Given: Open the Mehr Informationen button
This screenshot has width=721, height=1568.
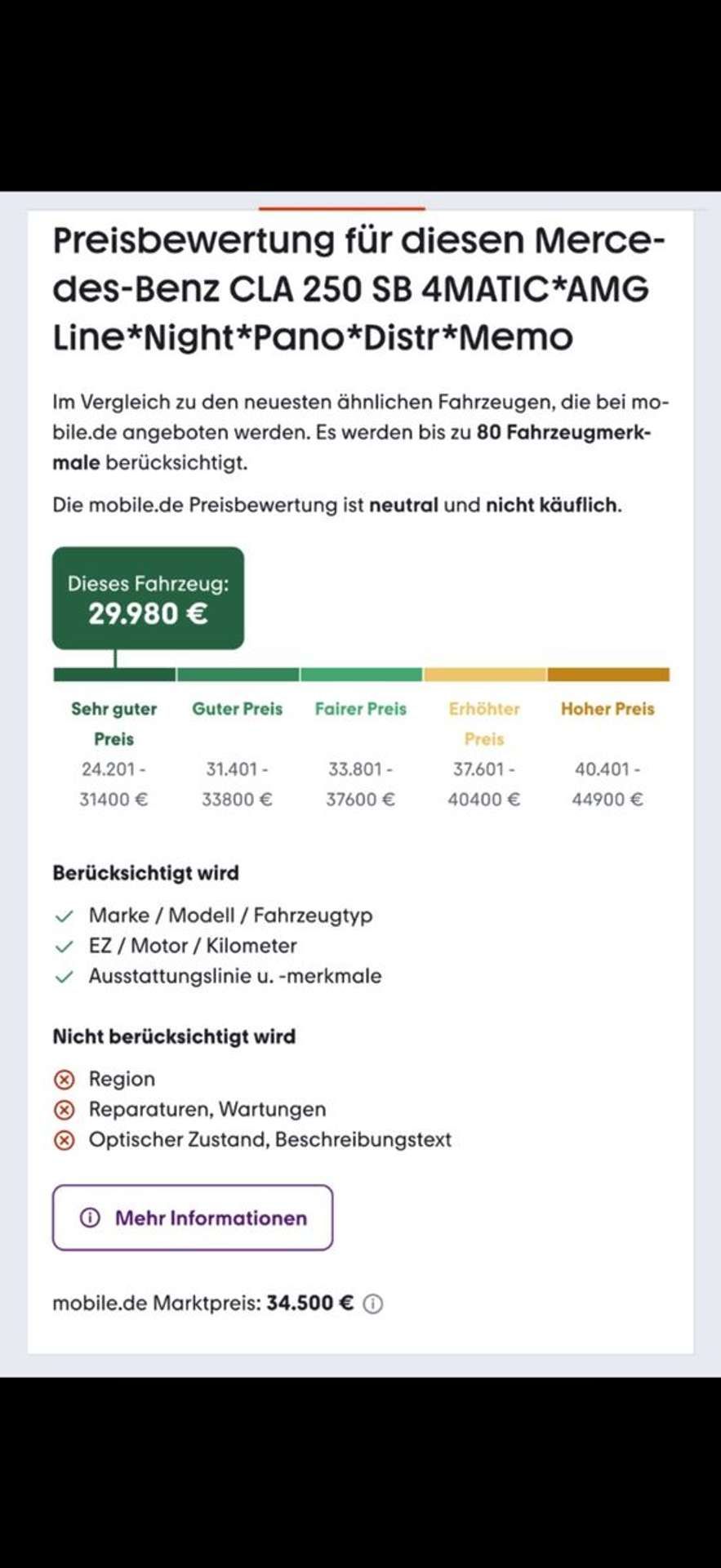Looking at the screenshot, I should click(x=193, y=1218).
